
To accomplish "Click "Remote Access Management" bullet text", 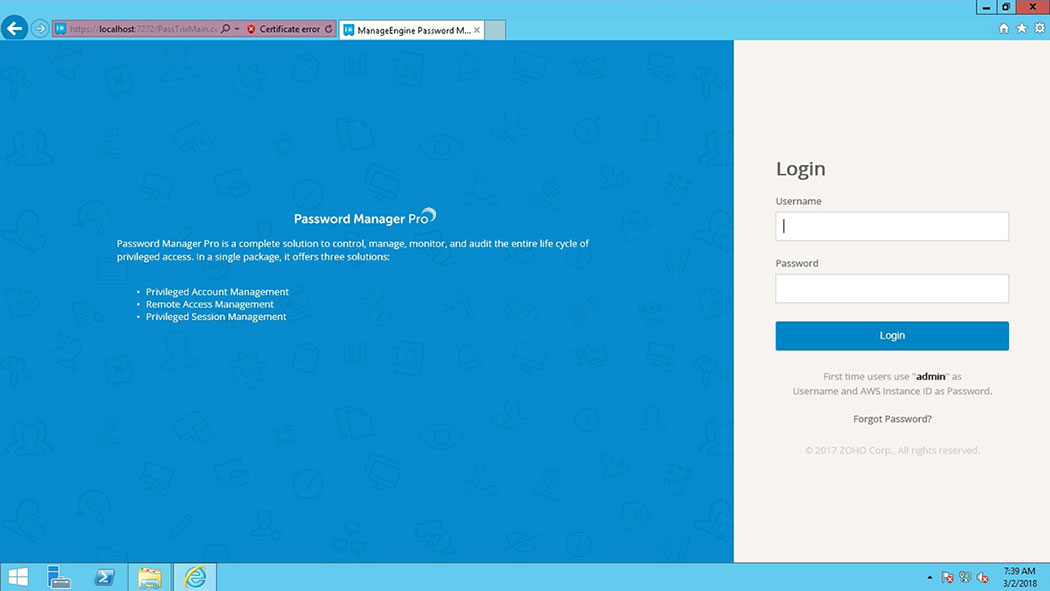I will click(210, 304).
